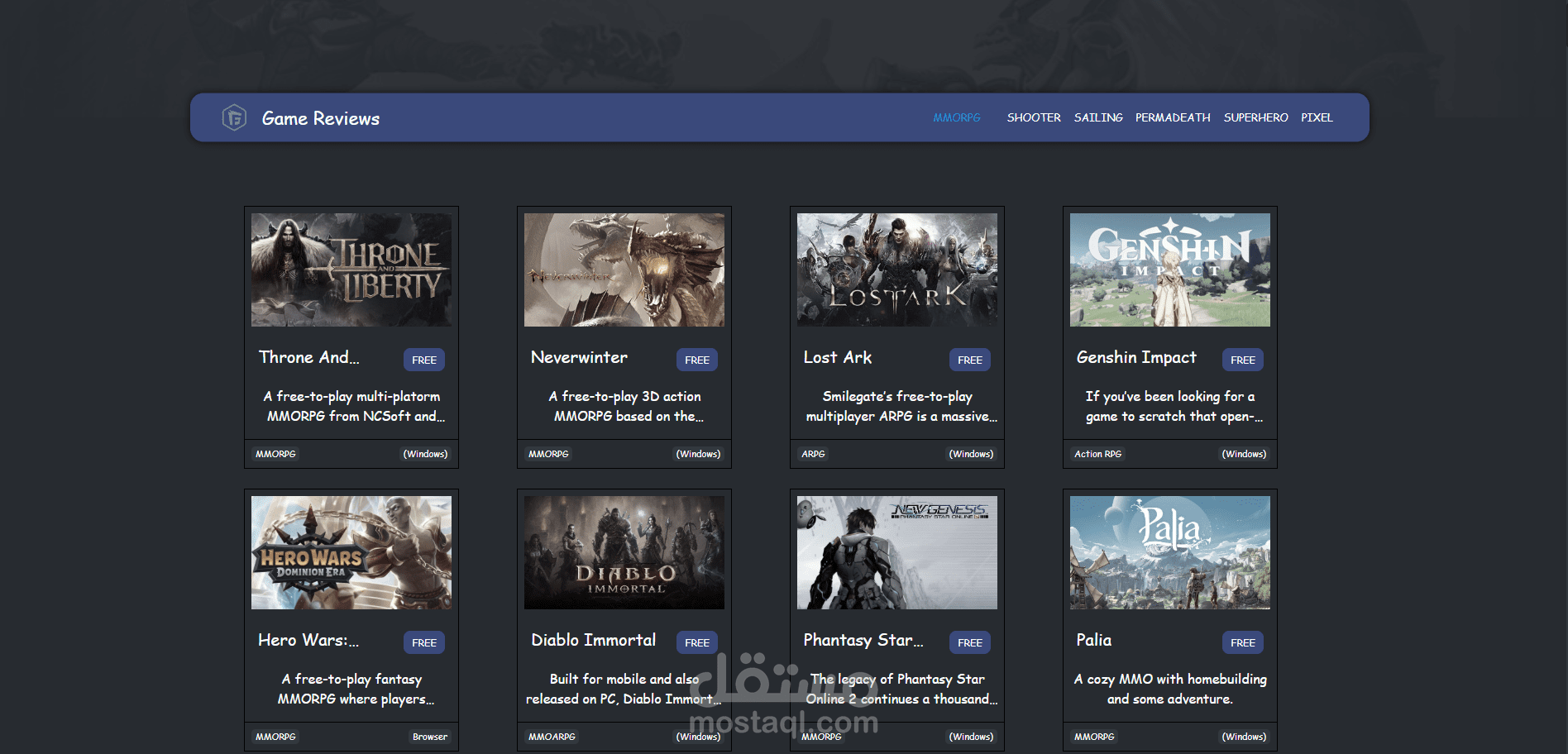Click the (Windows) platform tag on Throne card
1568x754 pixels.
(x=425, y=454)
